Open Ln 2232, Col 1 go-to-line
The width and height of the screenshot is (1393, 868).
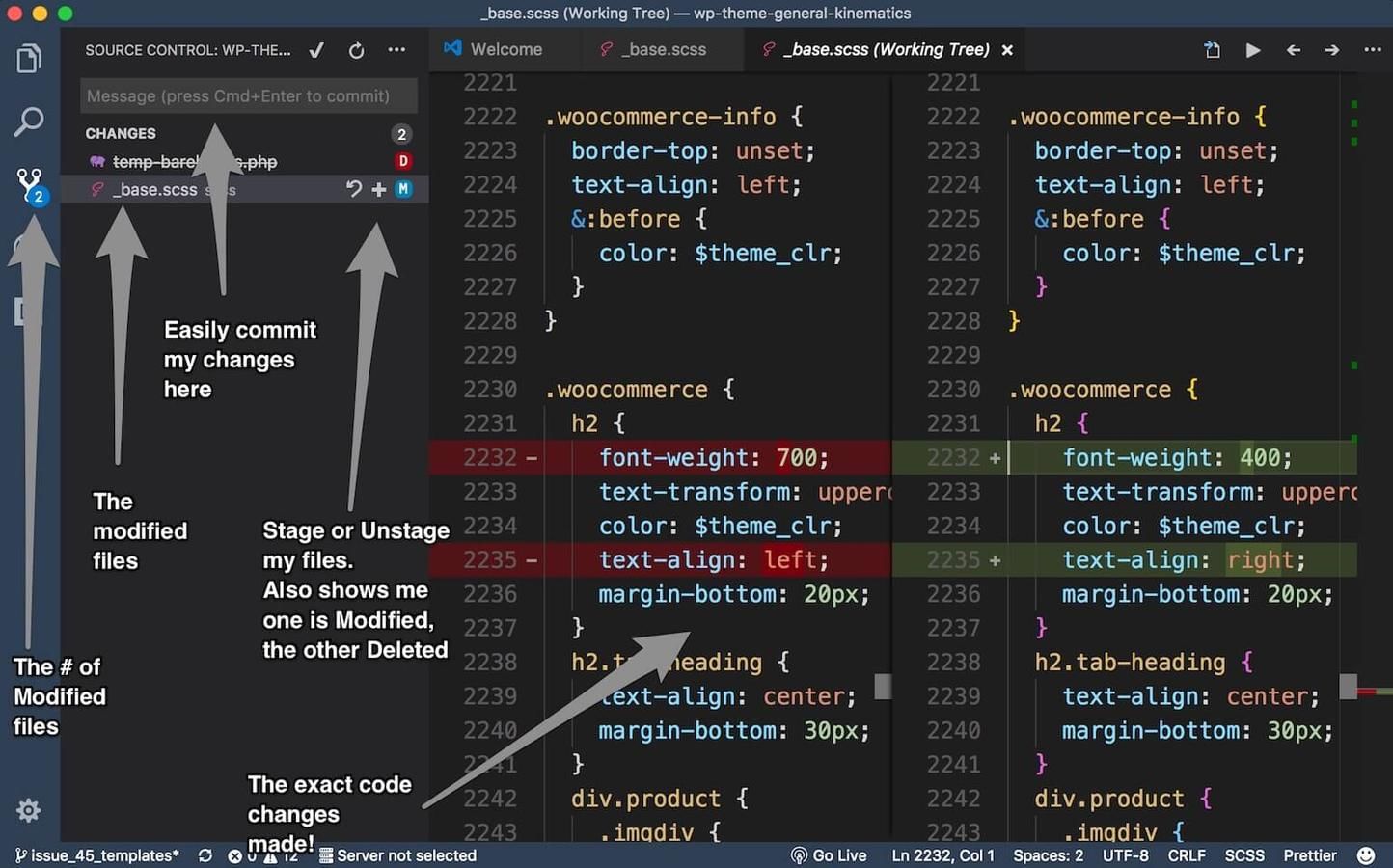[942, 855]
